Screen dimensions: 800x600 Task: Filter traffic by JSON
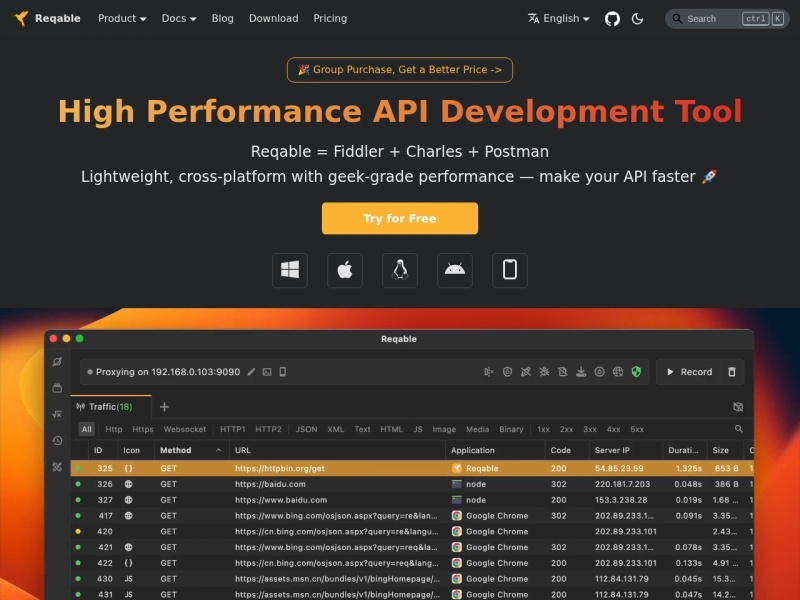tap(307, 429)
